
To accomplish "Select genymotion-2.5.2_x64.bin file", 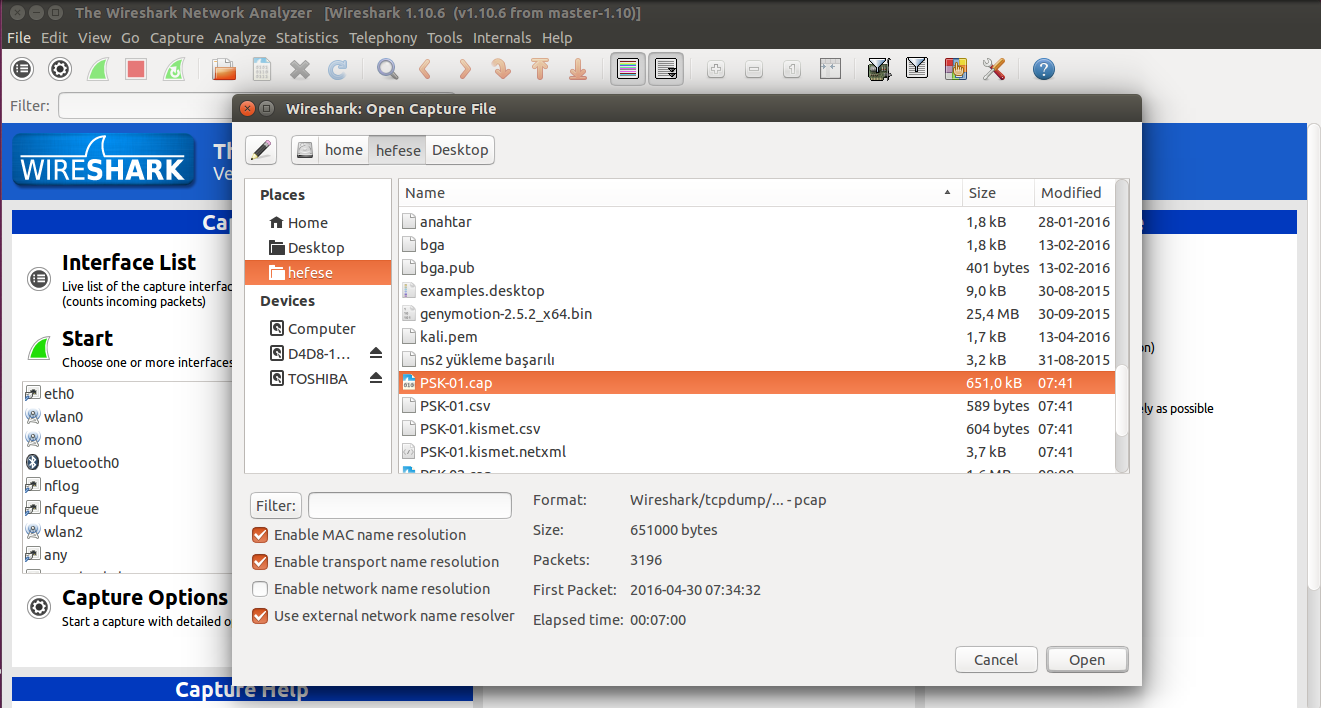I will coord(756,314).
